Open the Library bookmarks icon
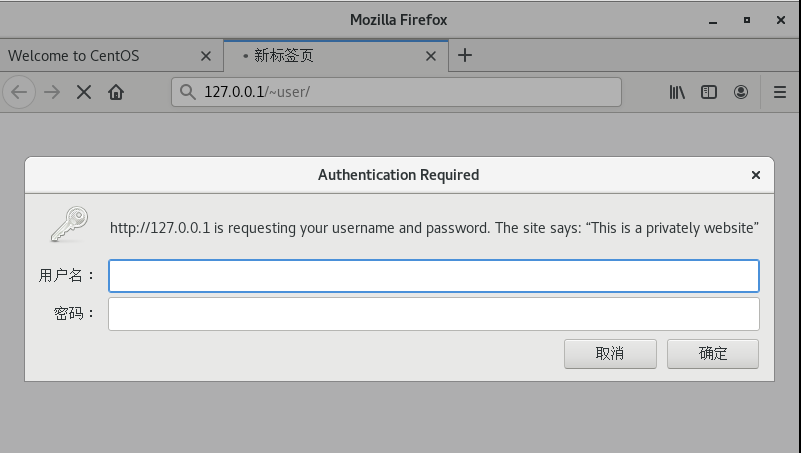801x453 pixels. pos(677,92)
